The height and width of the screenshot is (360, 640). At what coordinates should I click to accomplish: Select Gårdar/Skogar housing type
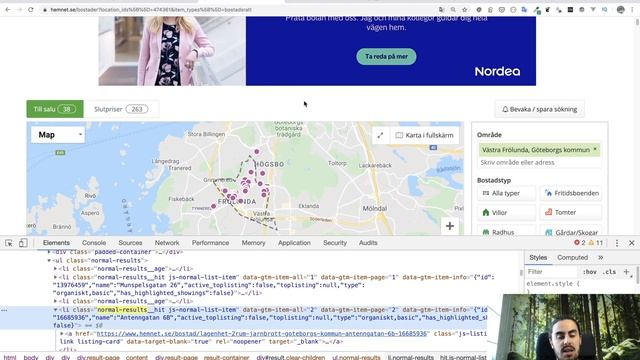571,232
